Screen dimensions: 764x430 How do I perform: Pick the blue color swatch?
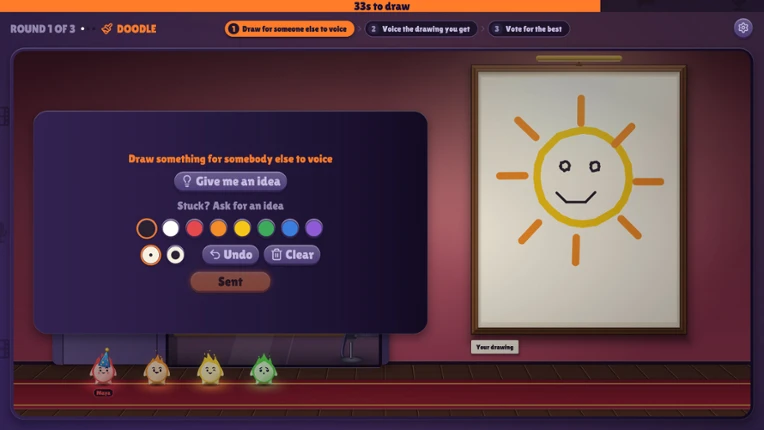290,228
